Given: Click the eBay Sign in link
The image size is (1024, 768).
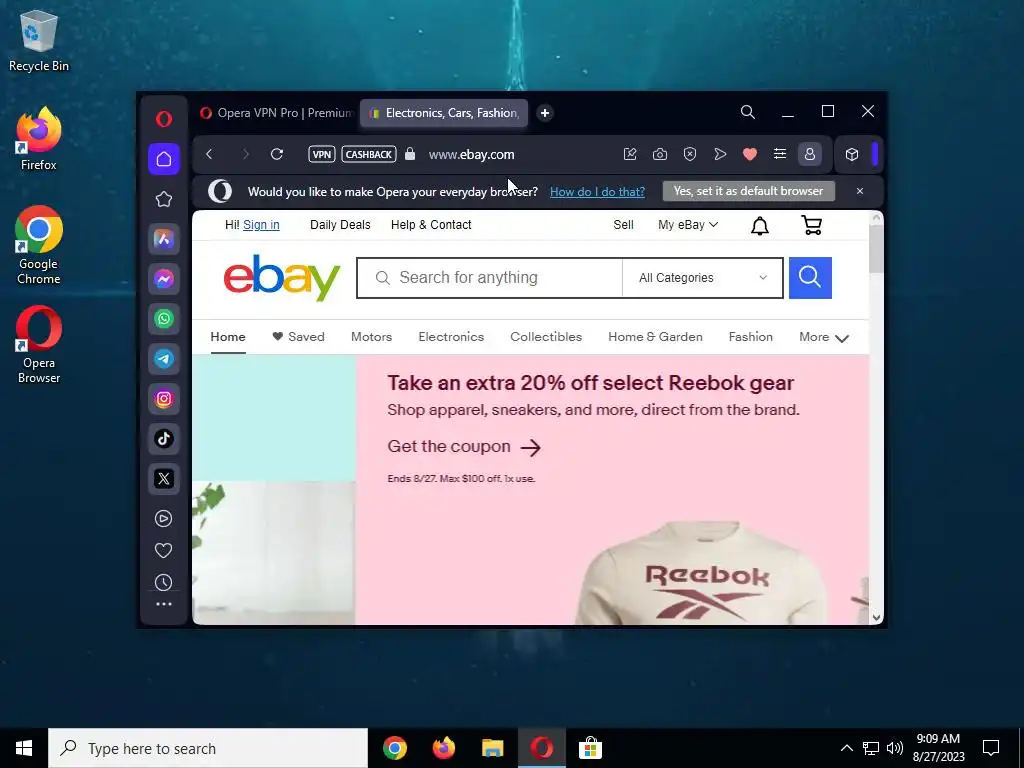Looking at the screenshot, I should 261,225.
